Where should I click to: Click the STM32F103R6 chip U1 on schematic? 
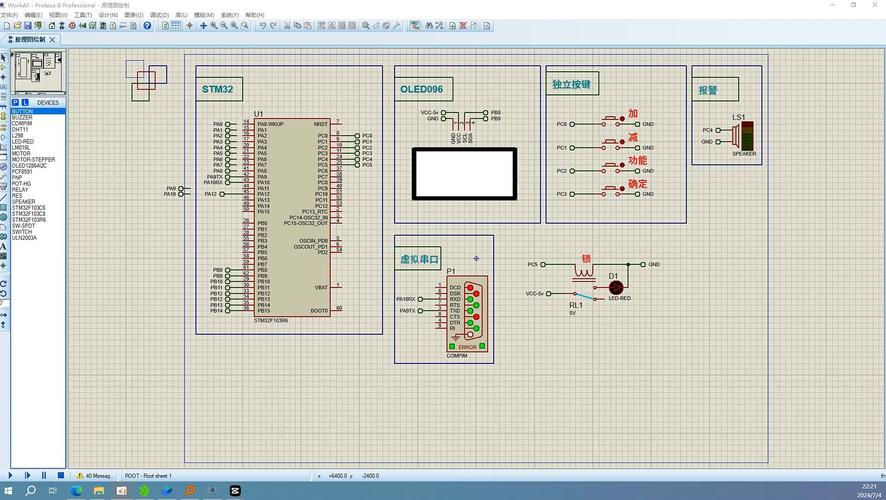point(292,218)
